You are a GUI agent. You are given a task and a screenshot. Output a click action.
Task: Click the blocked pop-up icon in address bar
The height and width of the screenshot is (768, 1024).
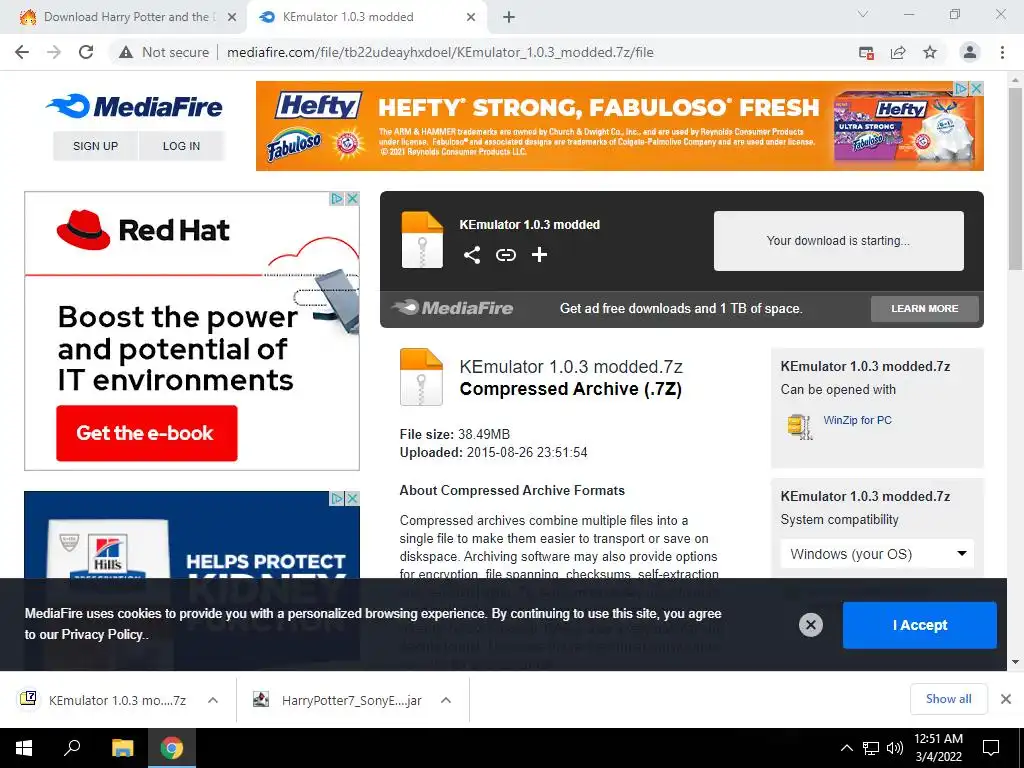(x=866, y=52)
